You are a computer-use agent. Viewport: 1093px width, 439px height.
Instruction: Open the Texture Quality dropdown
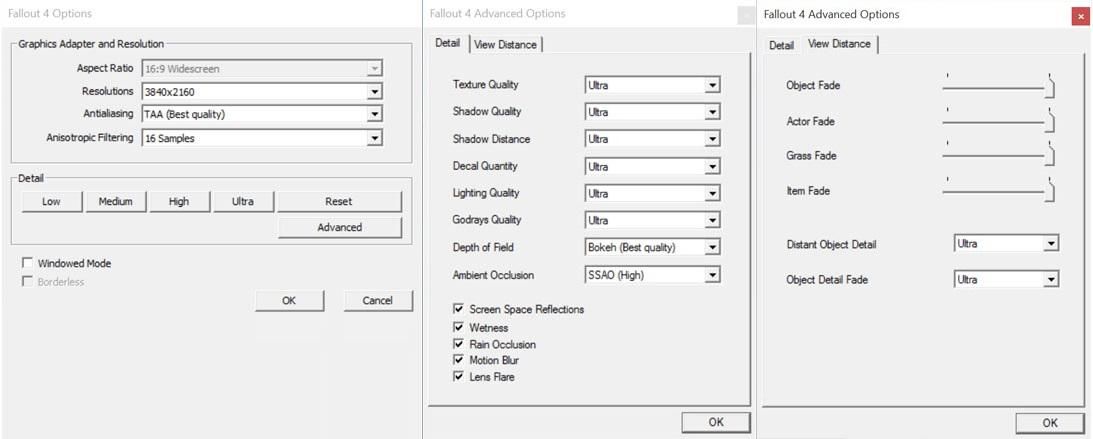652,85
